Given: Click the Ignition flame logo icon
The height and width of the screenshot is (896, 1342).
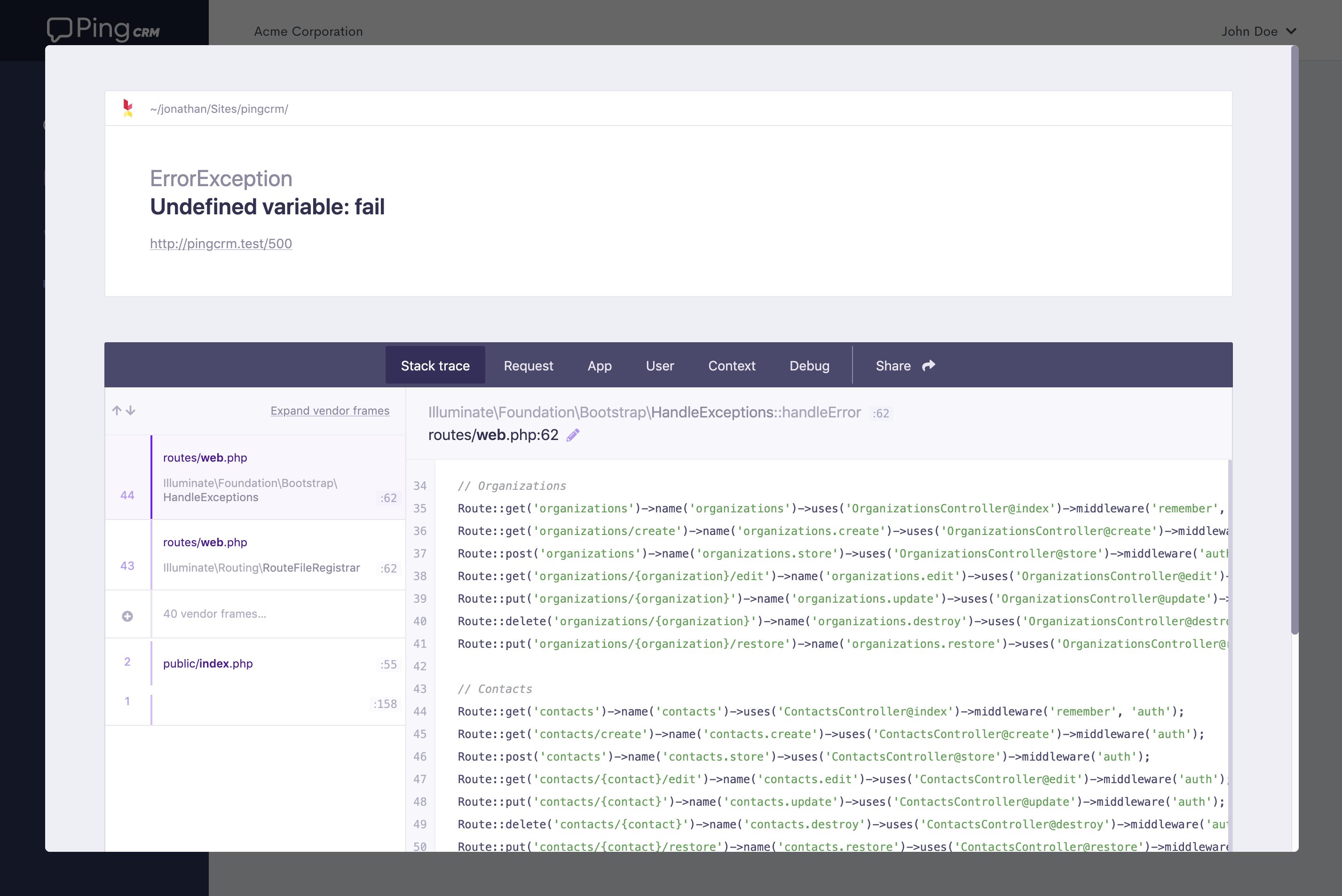Looking at the screenshot, I should click(127, 108).
